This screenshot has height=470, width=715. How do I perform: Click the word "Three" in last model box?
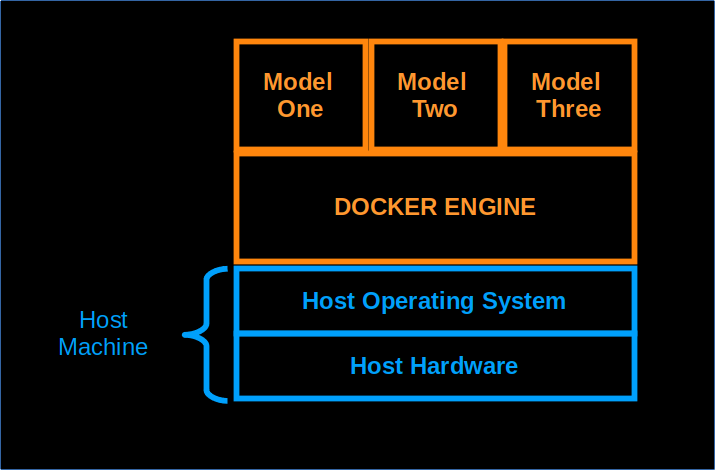point(568,109)
